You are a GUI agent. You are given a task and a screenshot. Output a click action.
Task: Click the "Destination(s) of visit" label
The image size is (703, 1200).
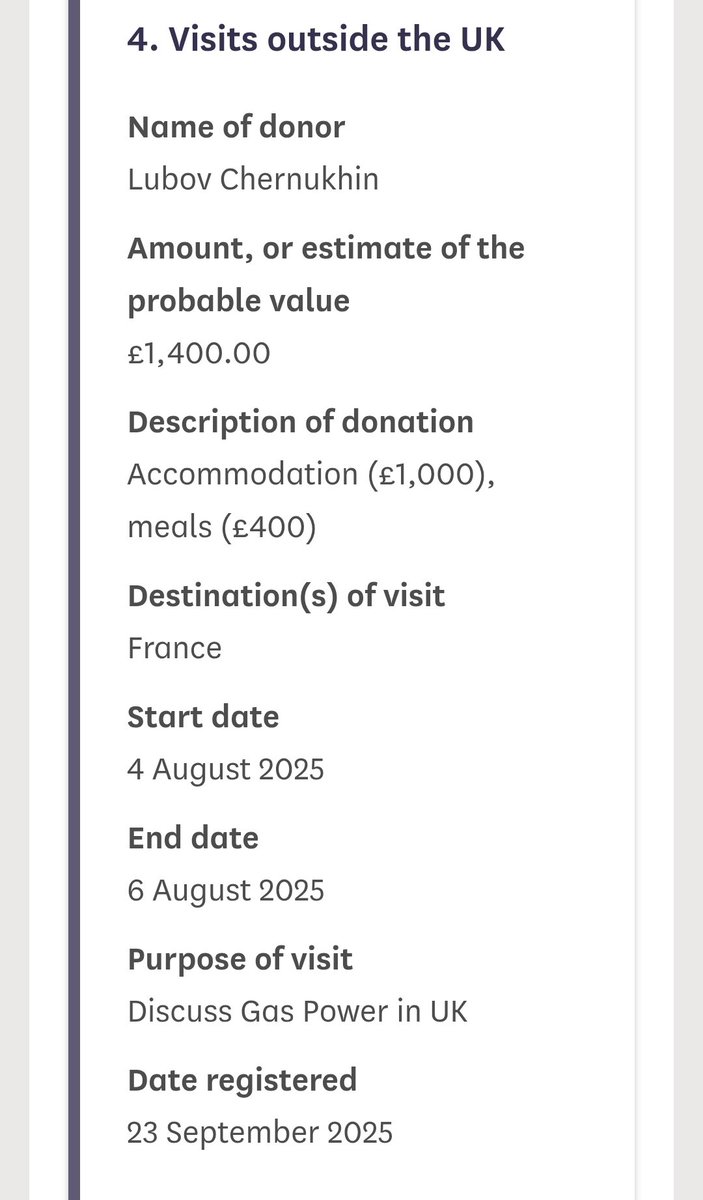tap(286, 596)
